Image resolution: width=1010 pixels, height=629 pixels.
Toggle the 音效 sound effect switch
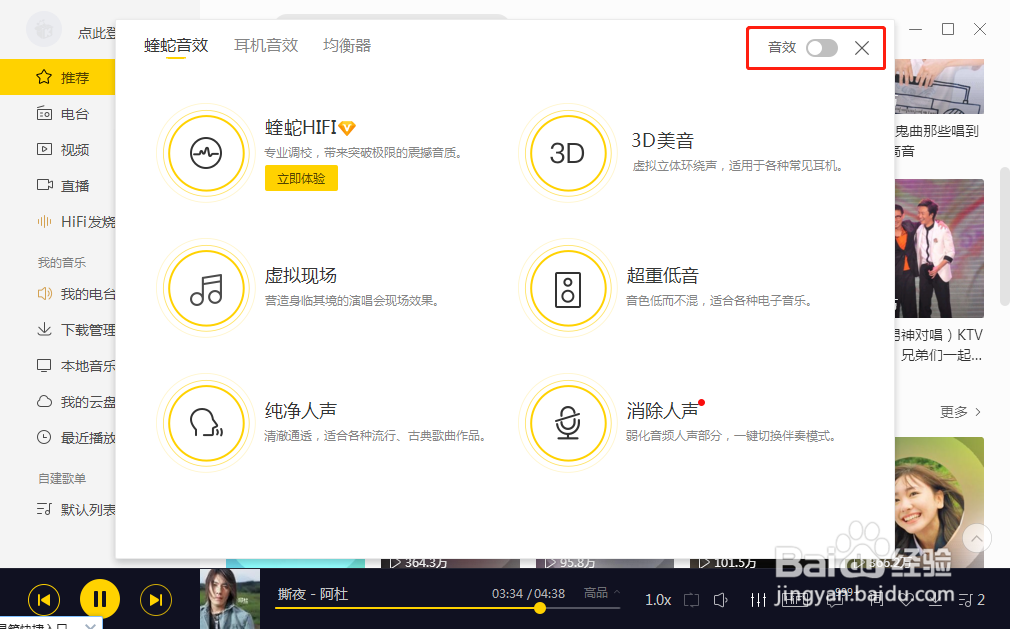(x=821, y=48)
